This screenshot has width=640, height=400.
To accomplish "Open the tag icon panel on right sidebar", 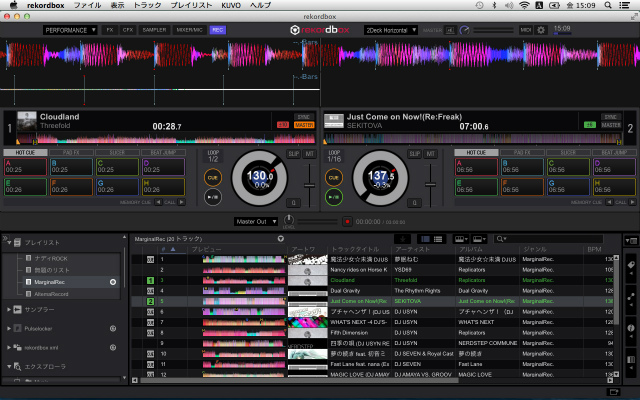I will coord(631,265).
